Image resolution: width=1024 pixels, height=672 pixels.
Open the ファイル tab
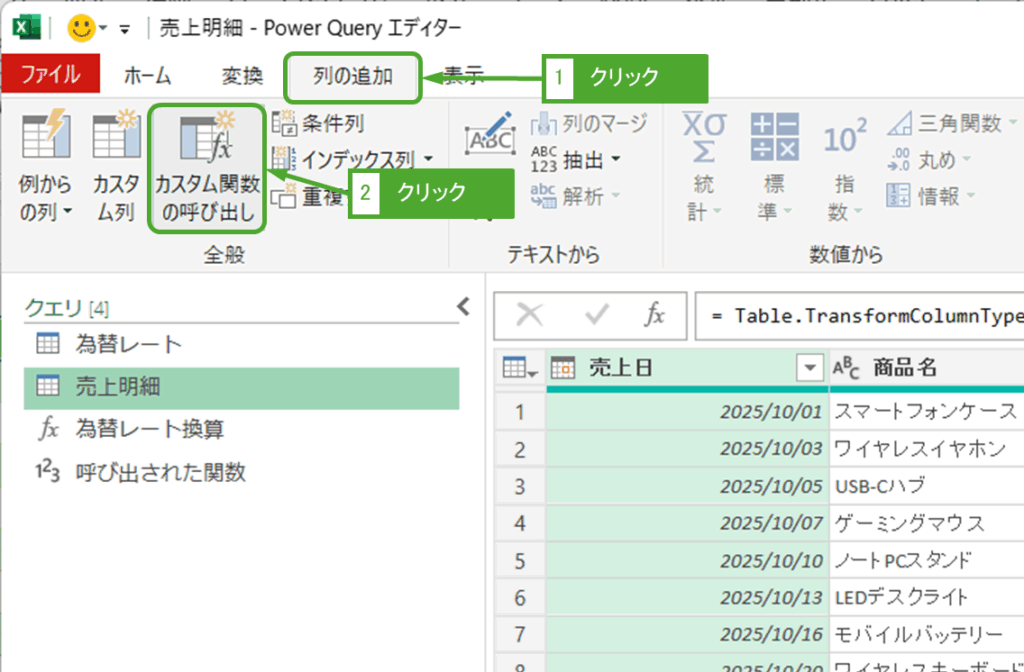[x=51, y=76]
